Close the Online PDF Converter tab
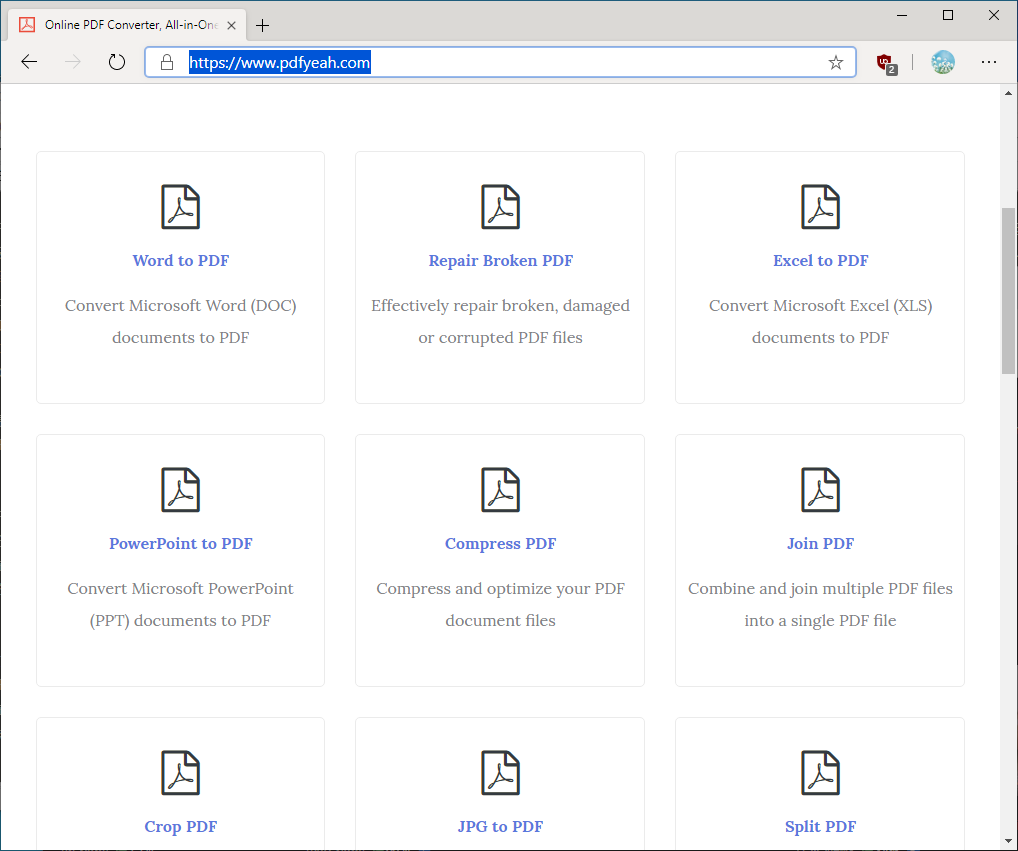Viewport: 1018px width, 851px height. click(x=231, y=25)
